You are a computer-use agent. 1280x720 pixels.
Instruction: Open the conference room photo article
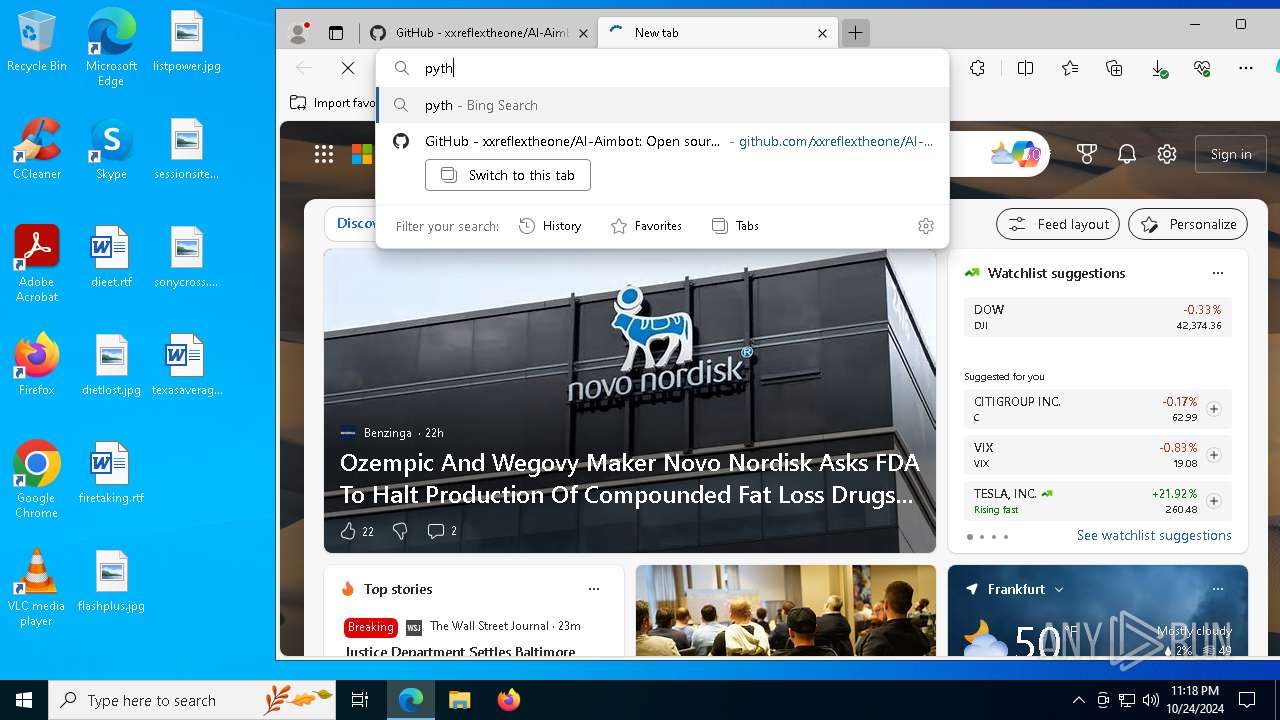coord(786,611)
